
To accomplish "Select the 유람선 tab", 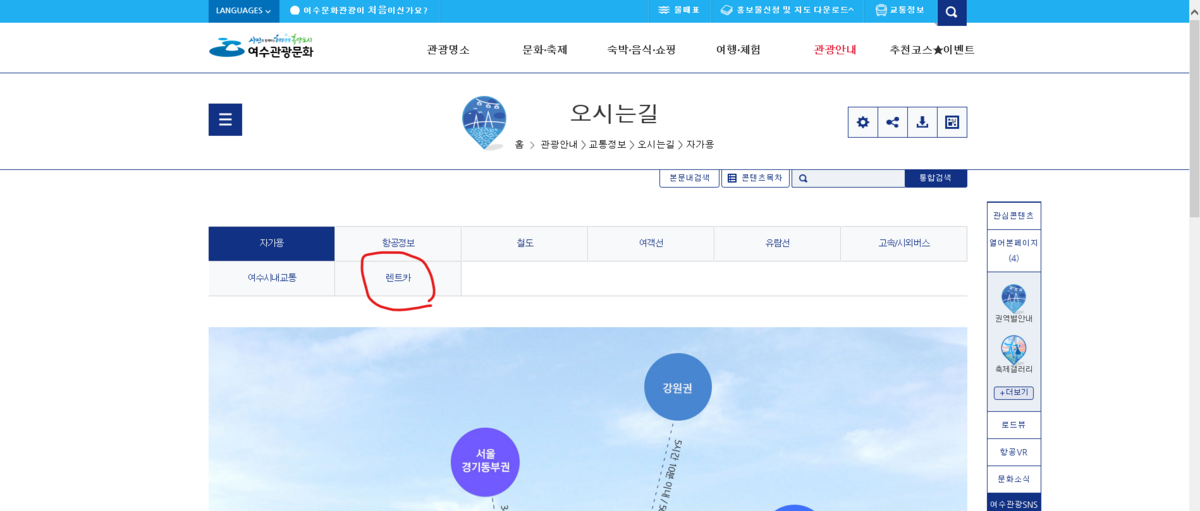I will [777, 243].
